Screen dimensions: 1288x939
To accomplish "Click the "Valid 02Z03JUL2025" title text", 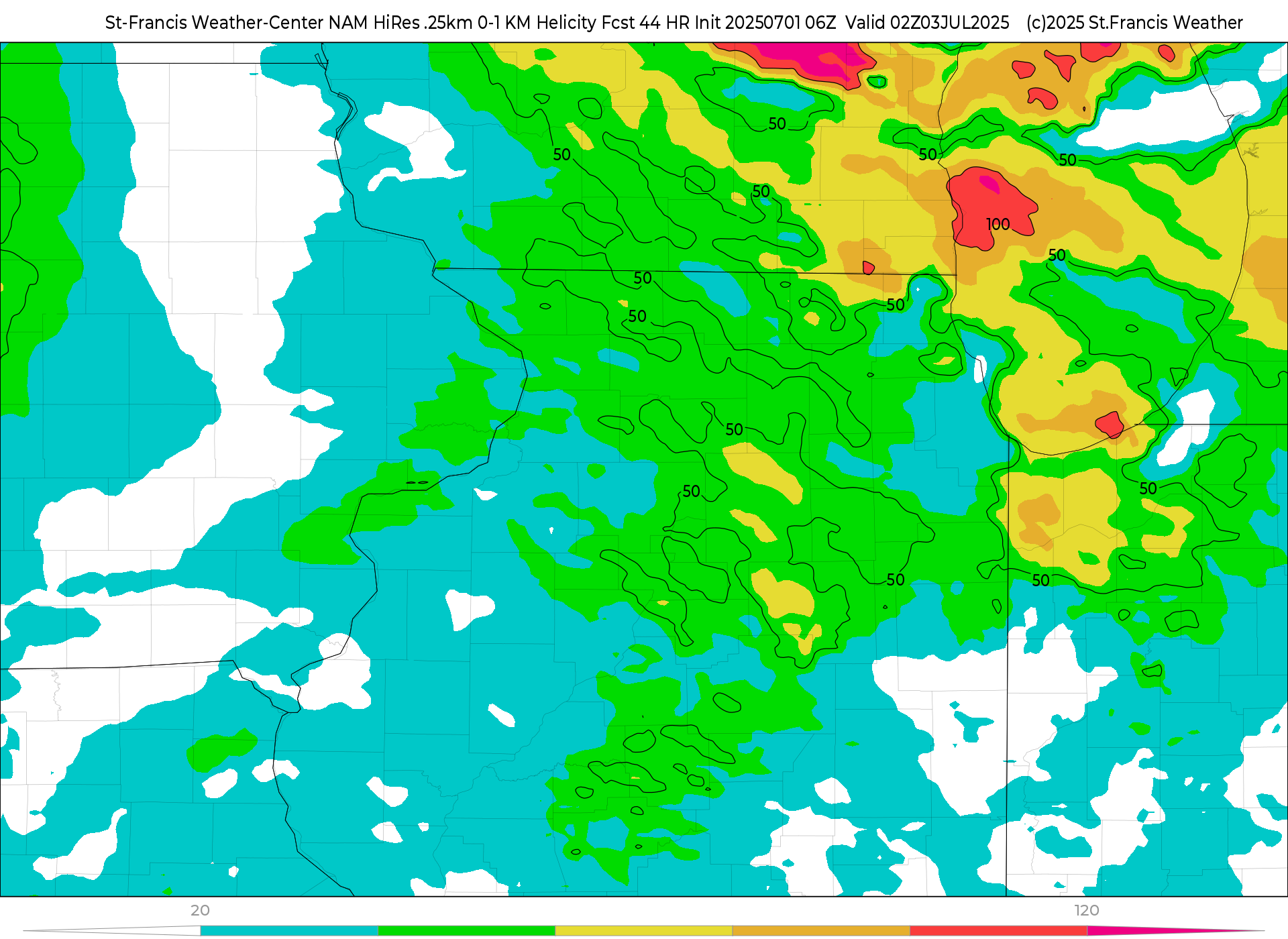I will (x=927, y=23).
